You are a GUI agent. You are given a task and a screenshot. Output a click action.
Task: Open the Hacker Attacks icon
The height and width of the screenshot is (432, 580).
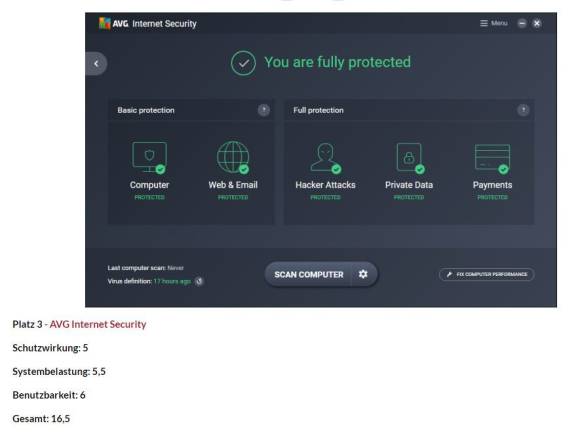click(326, 158)
